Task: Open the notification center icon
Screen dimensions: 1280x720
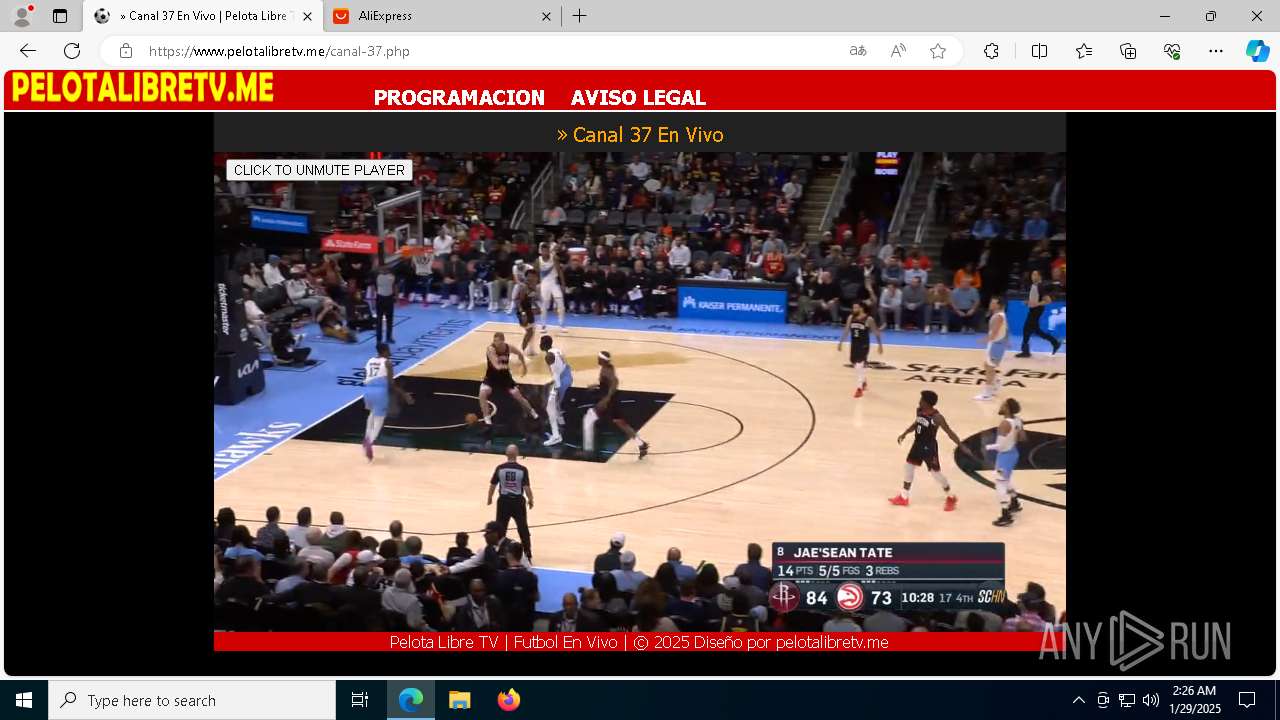Action: [x=1247, y=700]
